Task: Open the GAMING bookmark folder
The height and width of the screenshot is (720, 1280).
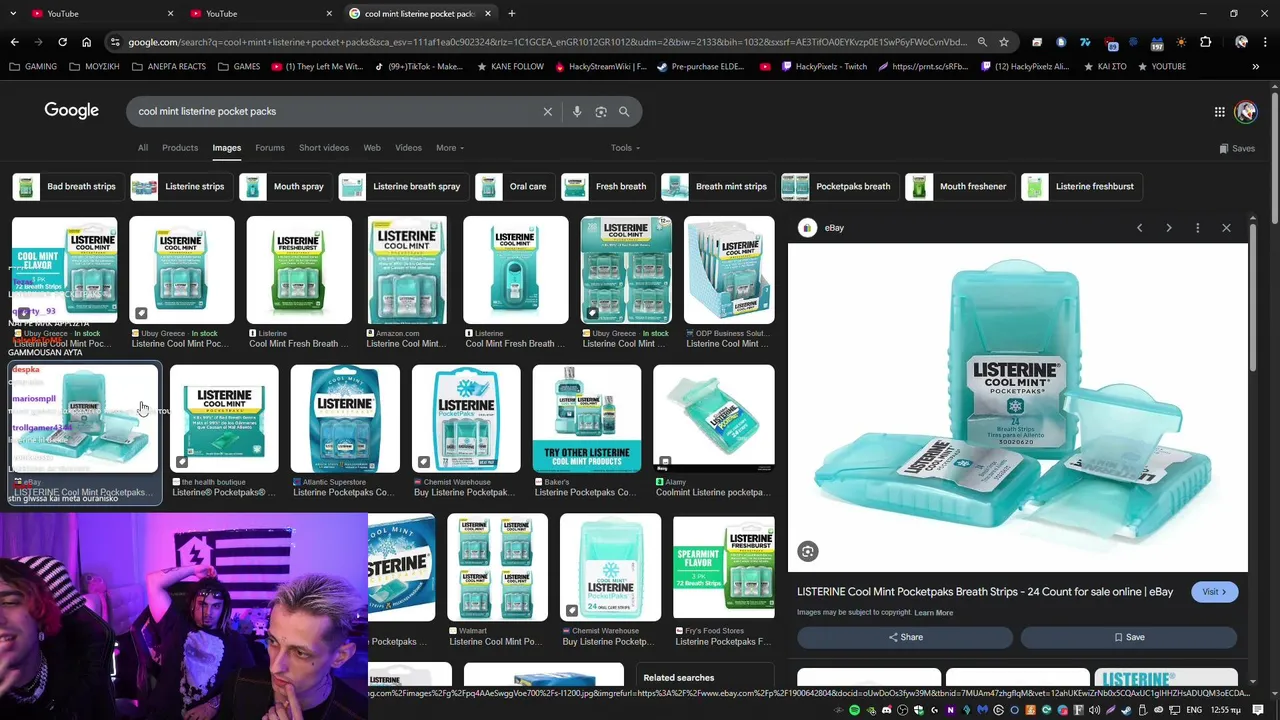Action: click(33, 67)
